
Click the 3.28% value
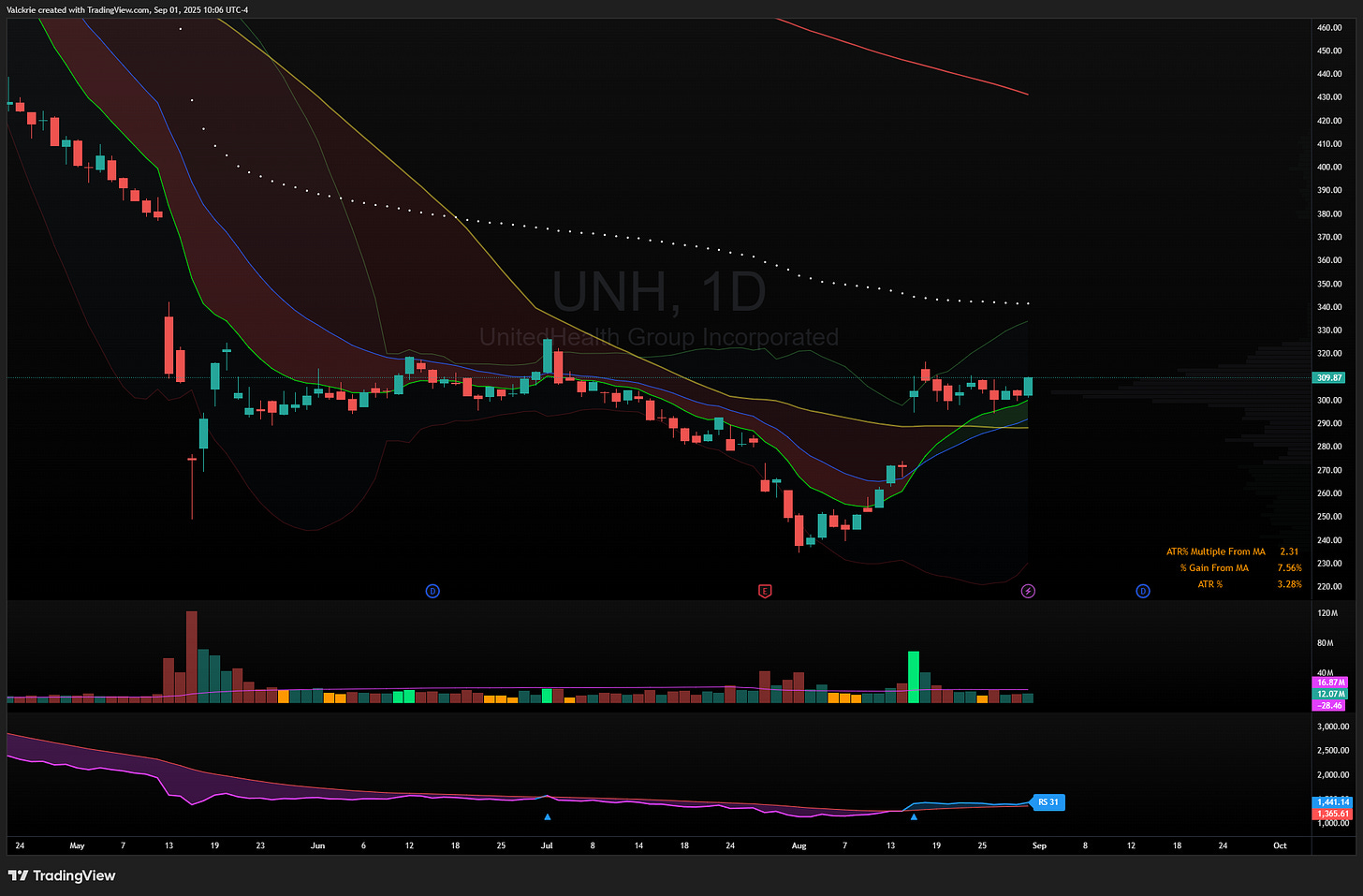[x=1290, y=584]
